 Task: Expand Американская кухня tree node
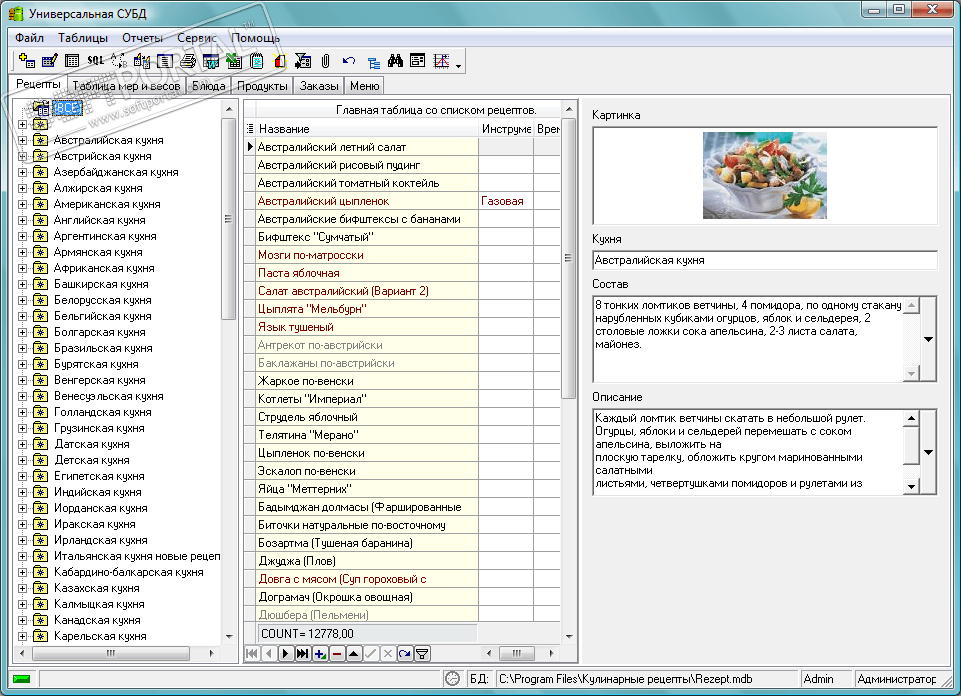click(x=23, y=204)
